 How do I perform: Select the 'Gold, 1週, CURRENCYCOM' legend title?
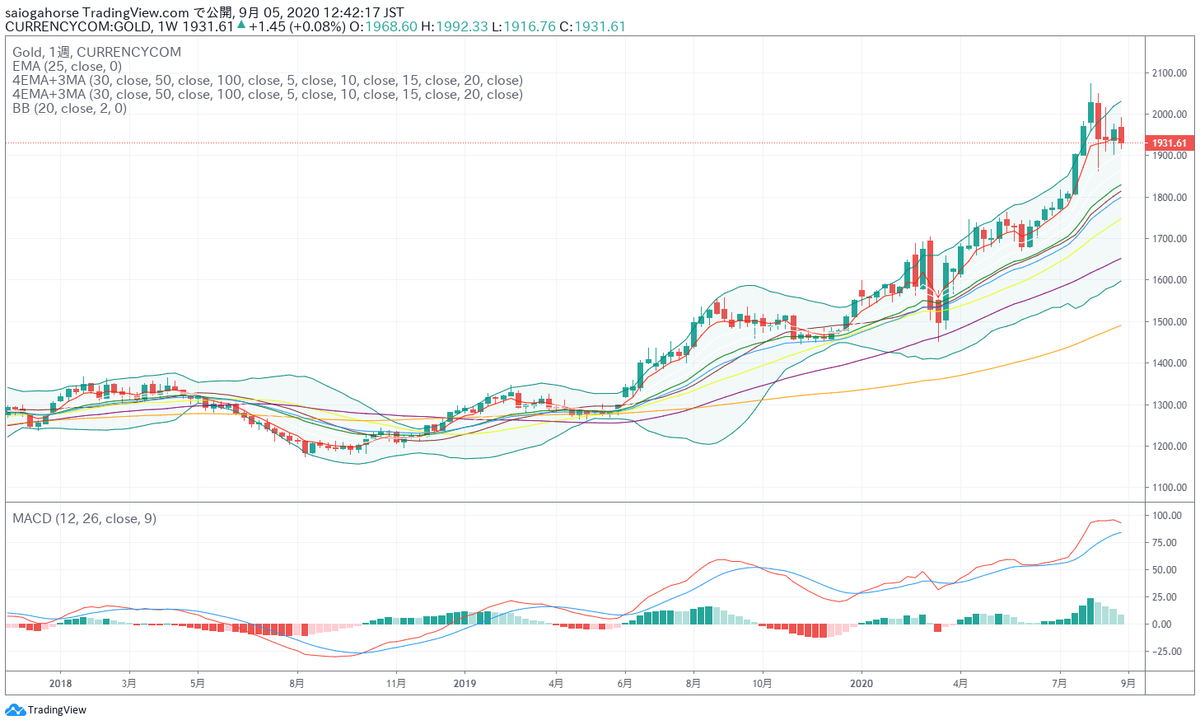(95, 51)
